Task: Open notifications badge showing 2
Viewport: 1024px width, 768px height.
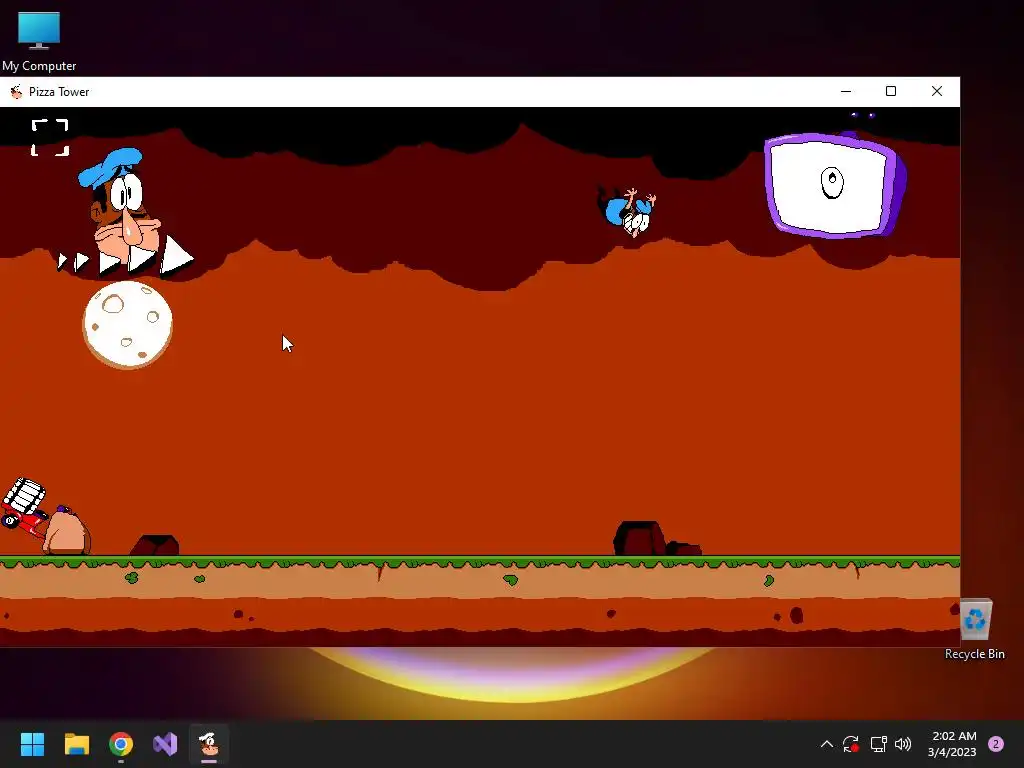Action: point(996,744)
